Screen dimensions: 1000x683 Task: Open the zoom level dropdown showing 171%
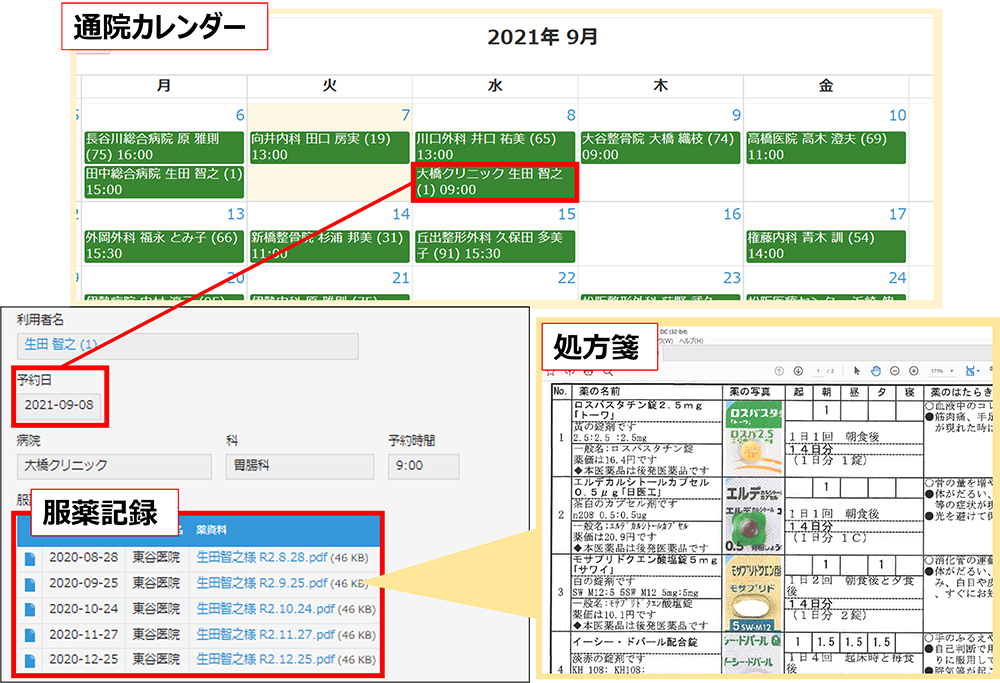[936, 370]
